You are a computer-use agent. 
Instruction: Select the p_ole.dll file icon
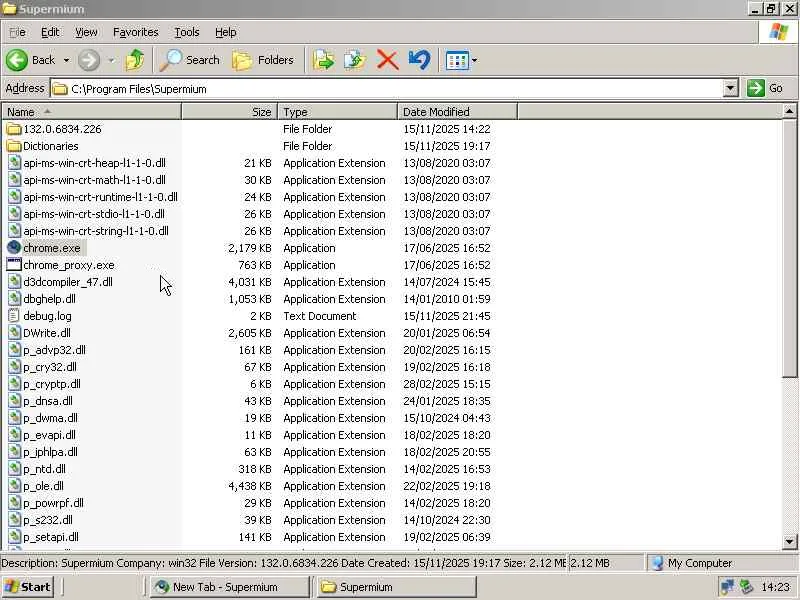[14, 486]
